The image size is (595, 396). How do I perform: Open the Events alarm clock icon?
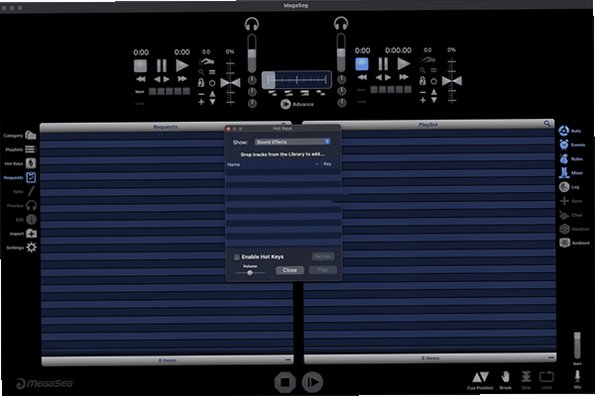coord(564,145)
